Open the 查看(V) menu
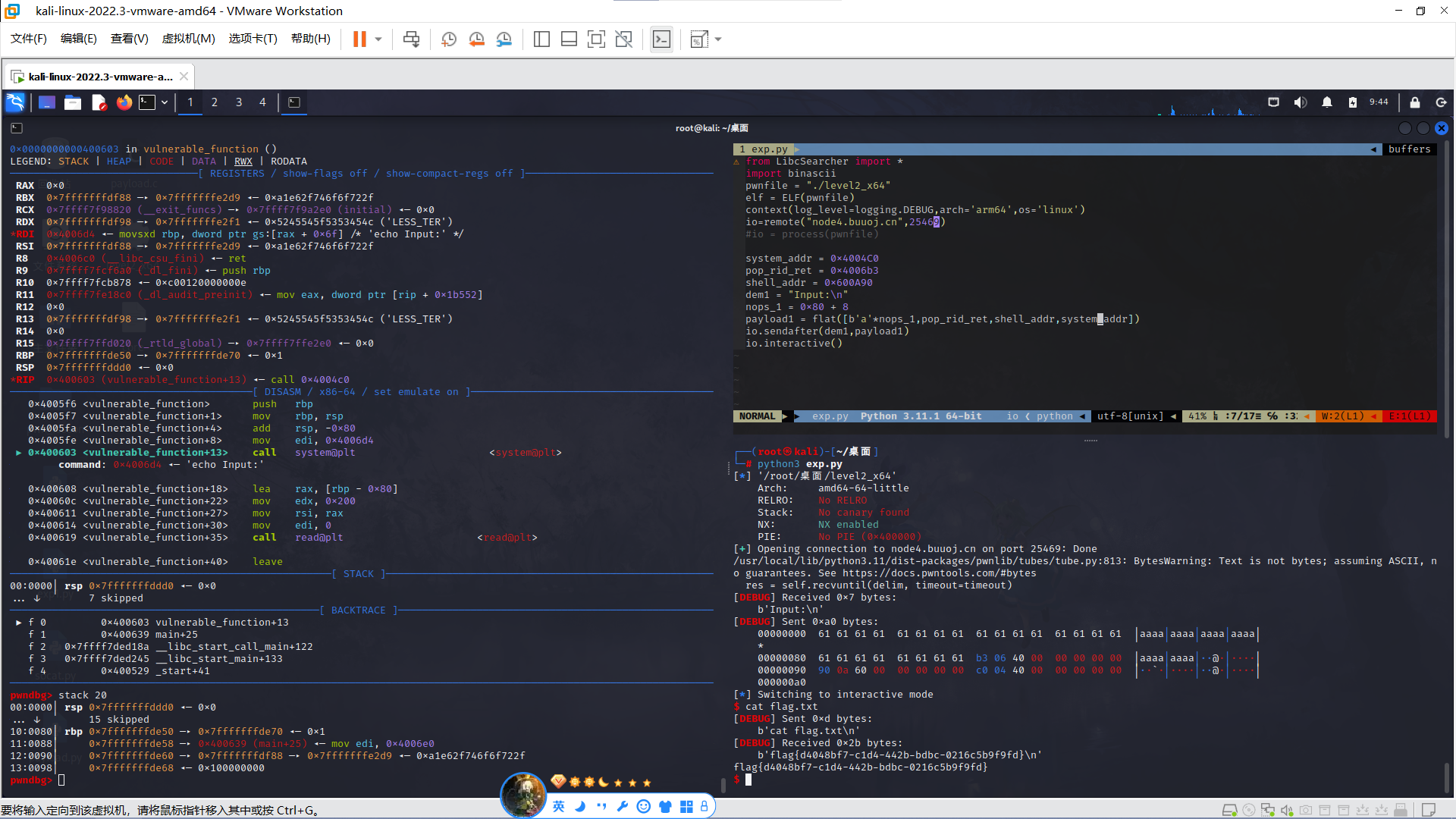 point(130,39)
